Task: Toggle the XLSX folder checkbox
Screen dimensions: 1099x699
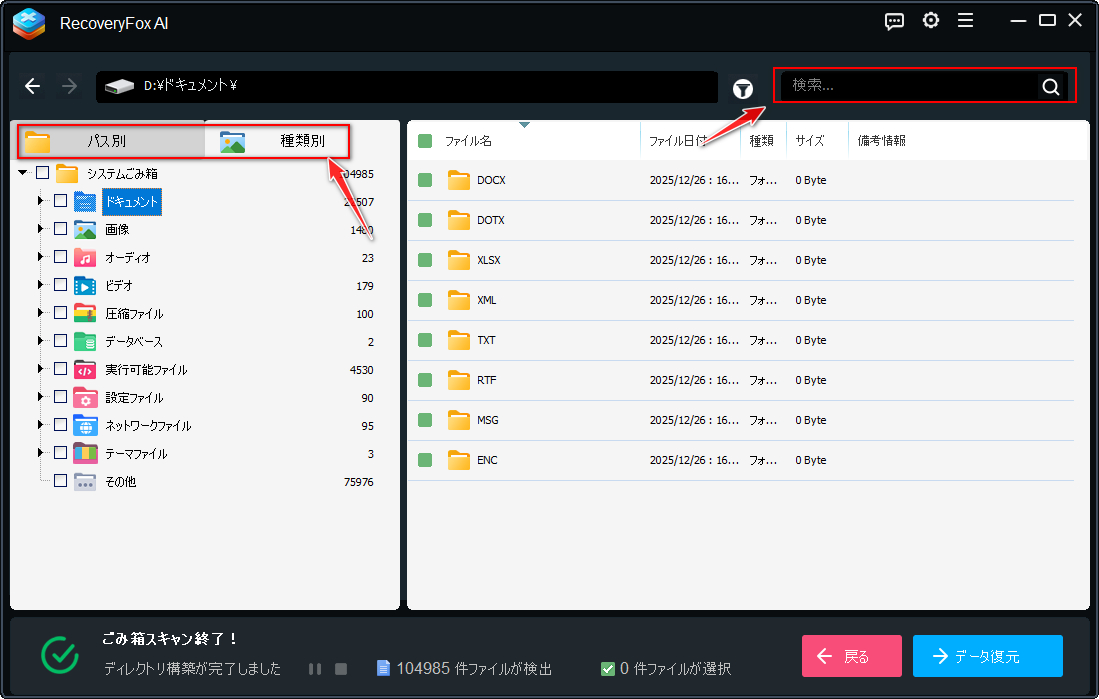Action: 425,260
